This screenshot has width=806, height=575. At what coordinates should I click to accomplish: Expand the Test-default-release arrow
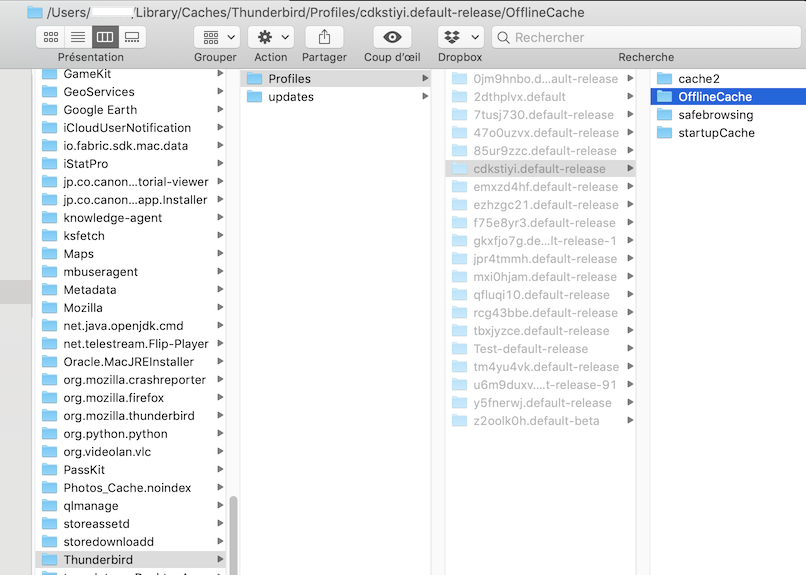(x=630, y=348)
